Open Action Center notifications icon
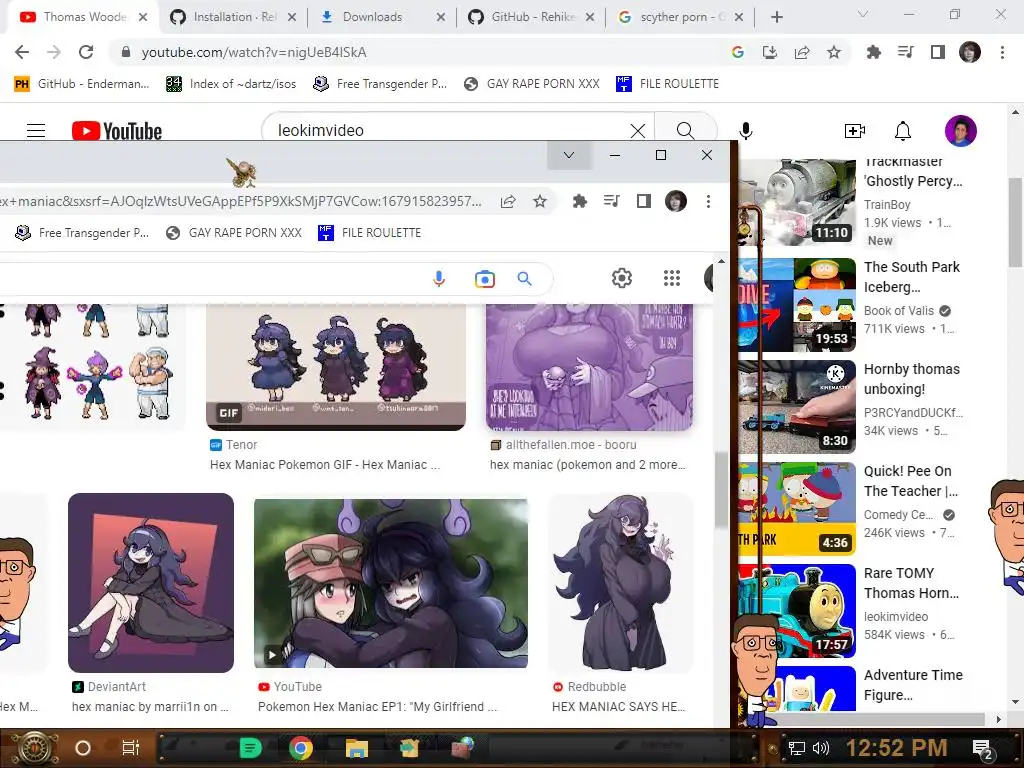Viewport: 1024px width, 768px height. click(982, 749)
